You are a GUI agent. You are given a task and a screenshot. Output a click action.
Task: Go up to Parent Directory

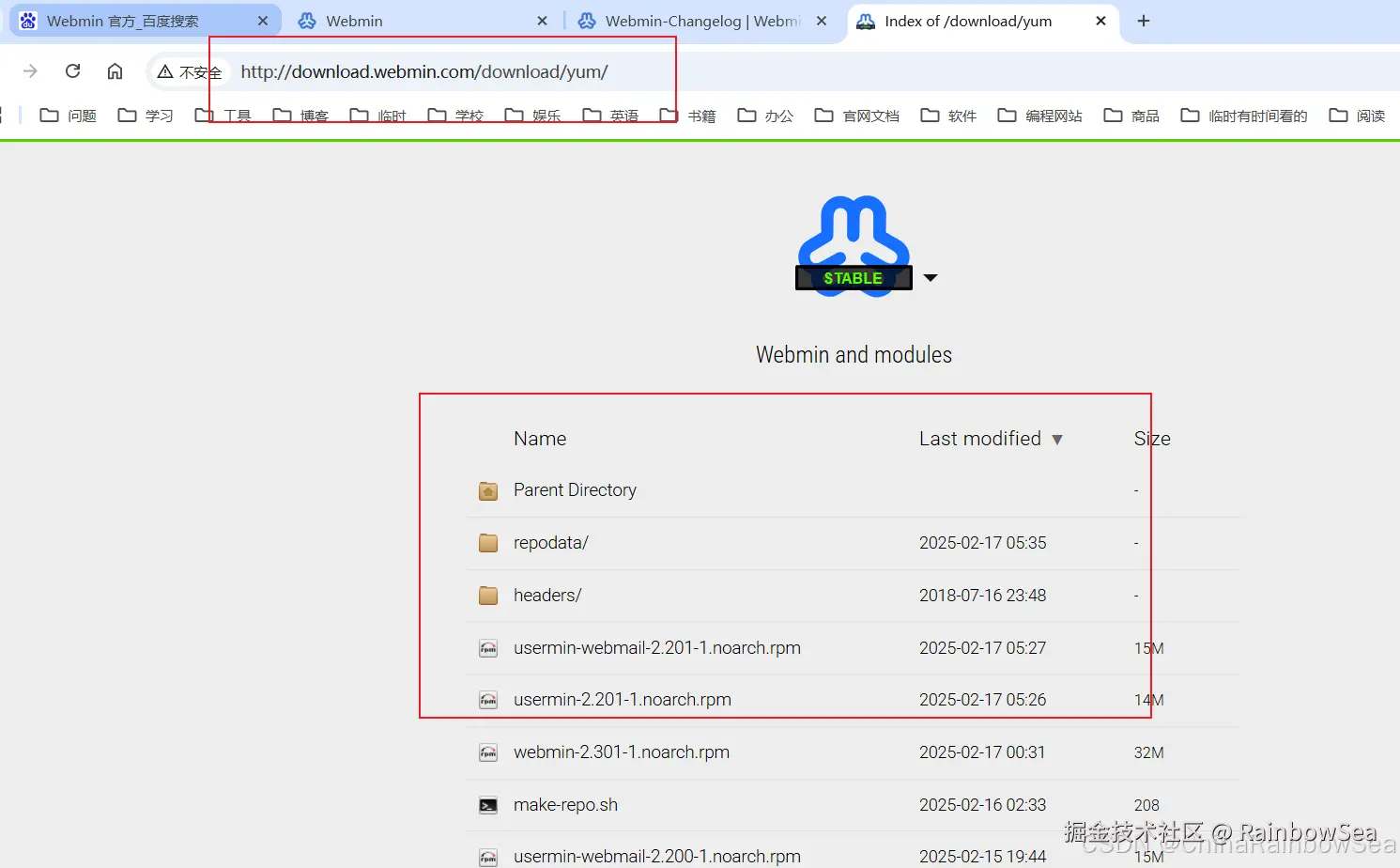click(x=575, y=490)
